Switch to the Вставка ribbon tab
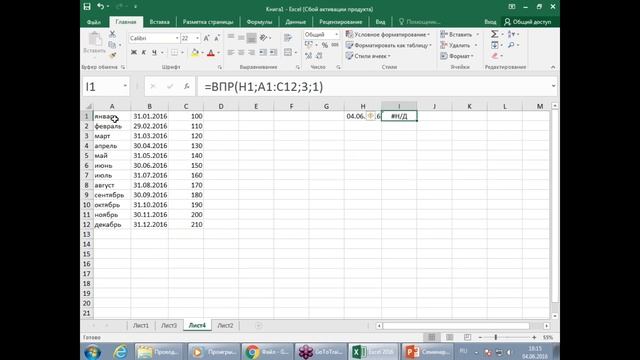This screenshot has width=640, height=360. point(159,22)
